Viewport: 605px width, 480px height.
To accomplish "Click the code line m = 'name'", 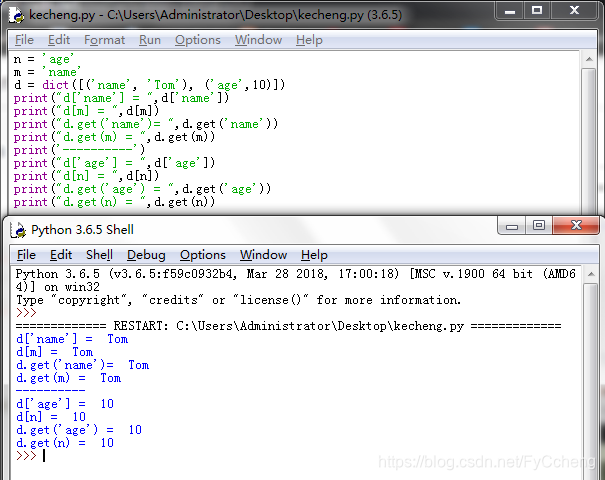I will [x=47, y=72].
